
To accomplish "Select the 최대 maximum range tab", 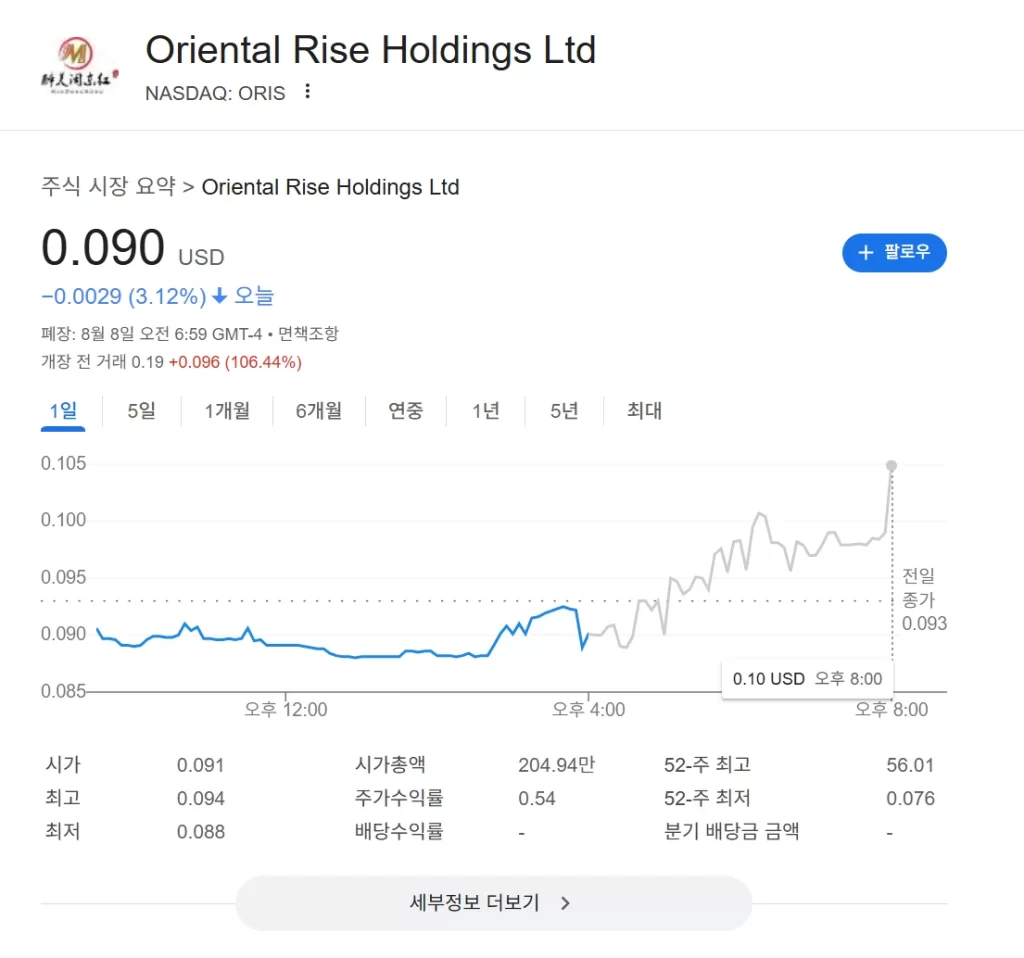I will tap(644, 411).
